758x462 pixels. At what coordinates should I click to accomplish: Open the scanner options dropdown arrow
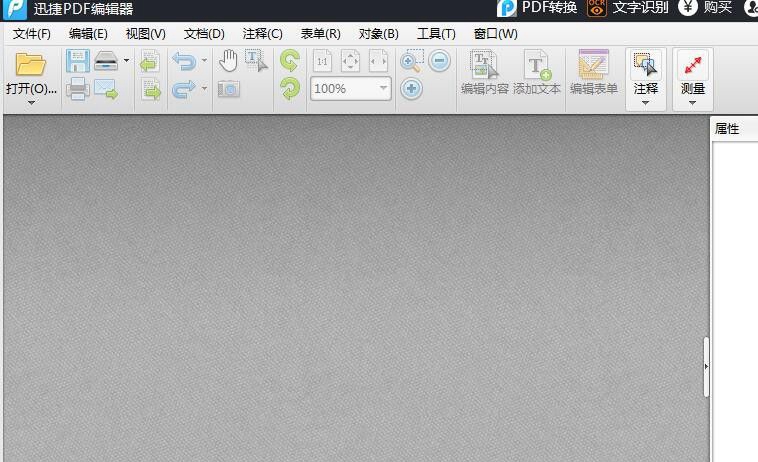coord(126,61)
